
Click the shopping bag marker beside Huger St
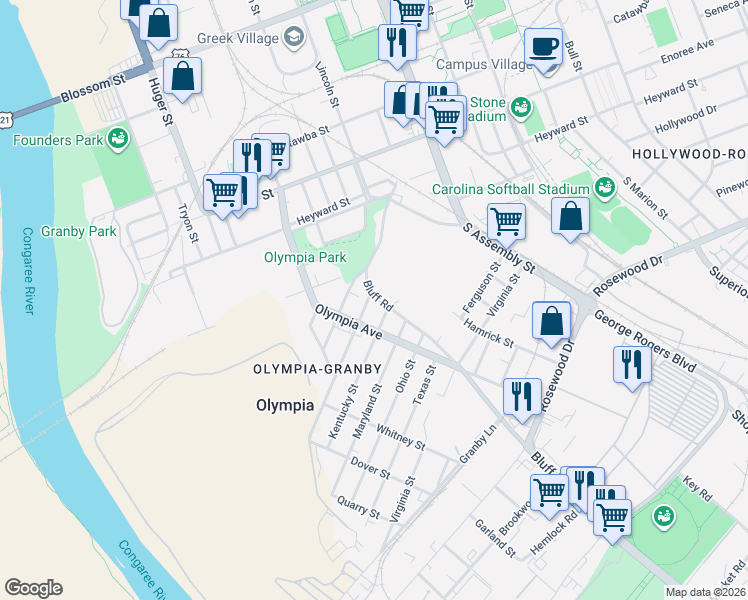[x=182, y=76]
